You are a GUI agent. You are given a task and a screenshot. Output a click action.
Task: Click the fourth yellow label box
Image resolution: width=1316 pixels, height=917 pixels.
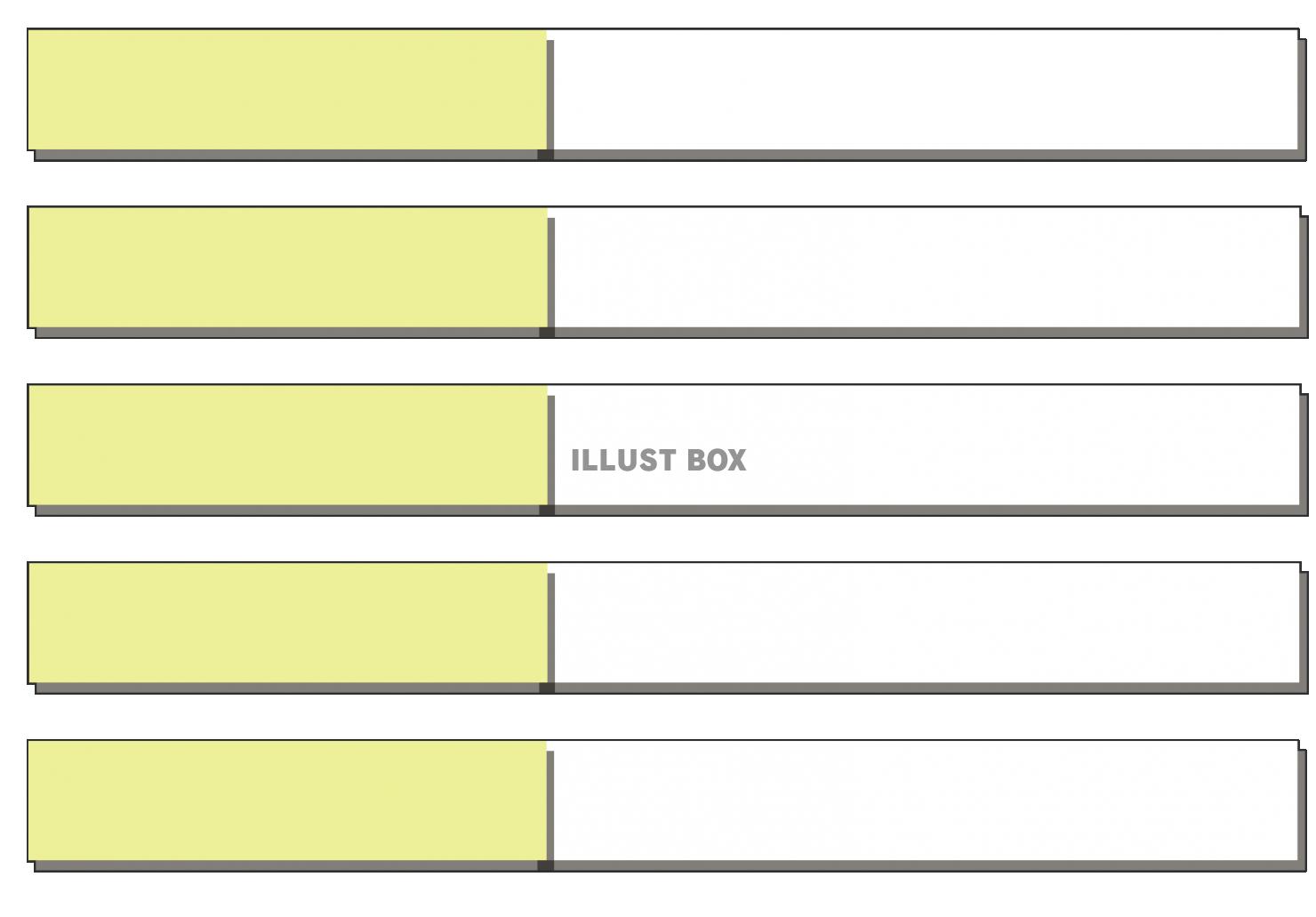click(287, 623)
